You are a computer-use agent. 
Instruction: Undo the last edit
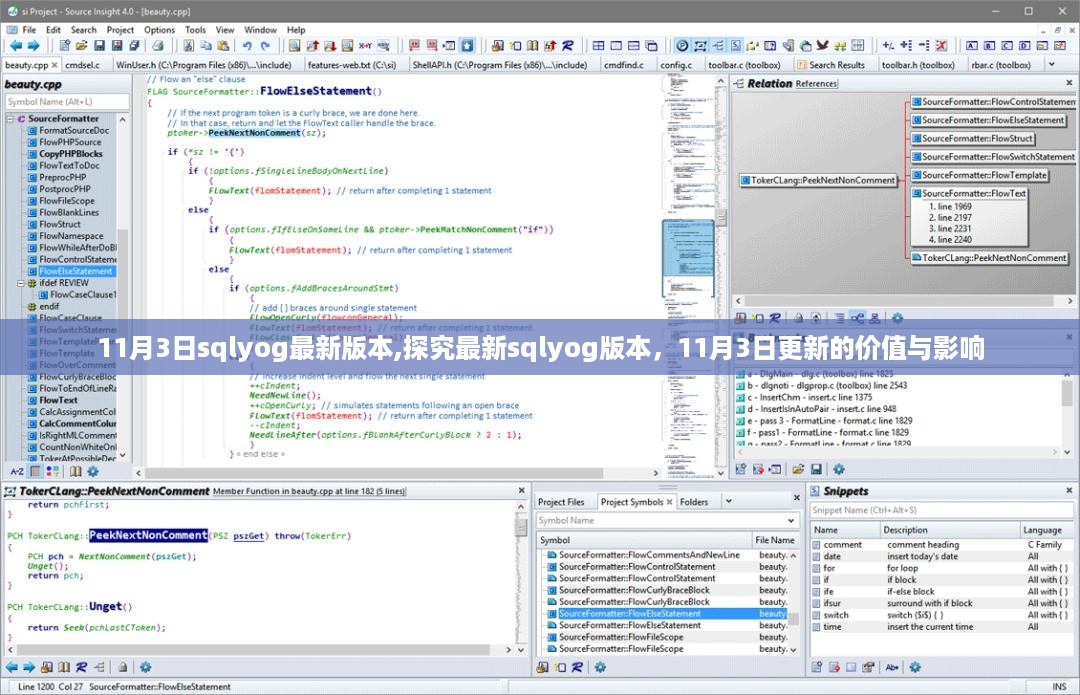[247, 46]
